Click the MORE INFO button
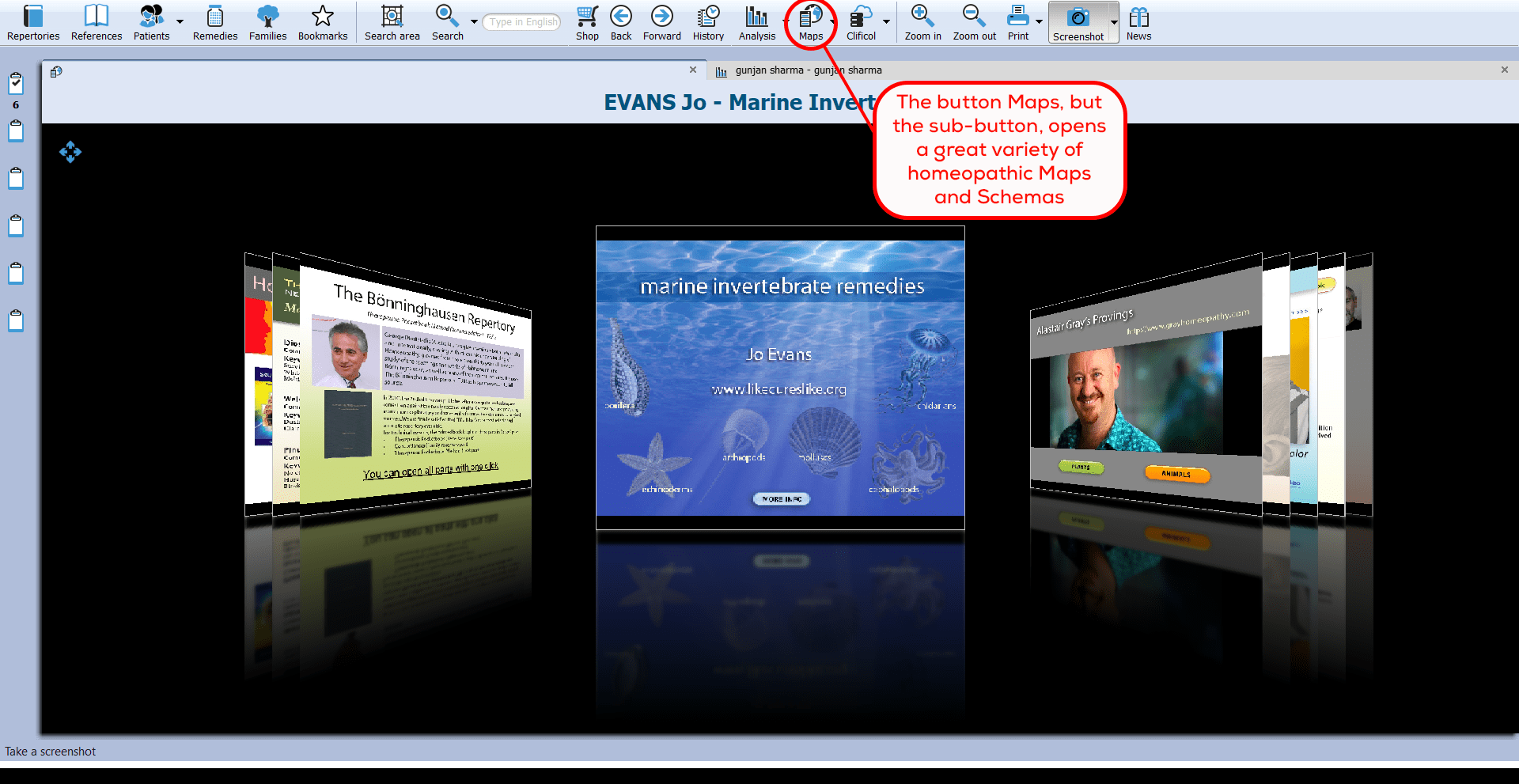1519x784 pixels. pos(780,498)
